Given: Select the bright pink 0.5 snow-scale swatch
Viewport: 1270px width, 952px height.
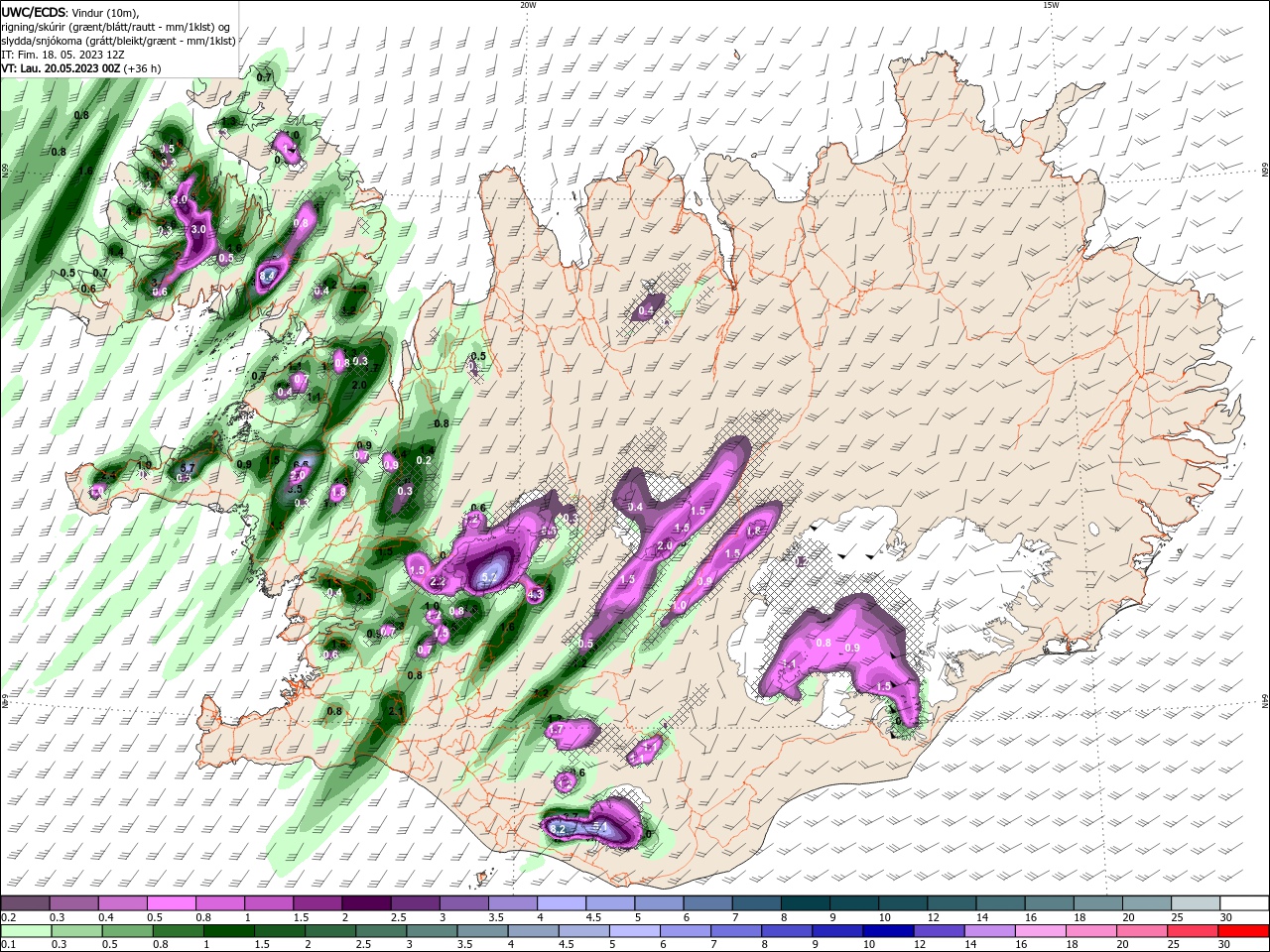Looking at the screenshot, I should 171,903.
